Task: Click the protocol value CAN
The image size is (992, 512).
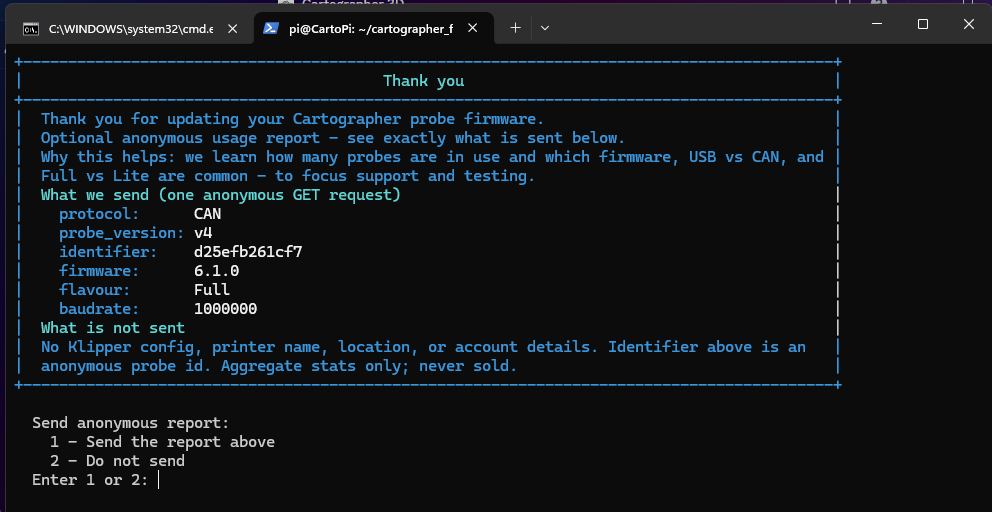Action: [x=207, y=214]
